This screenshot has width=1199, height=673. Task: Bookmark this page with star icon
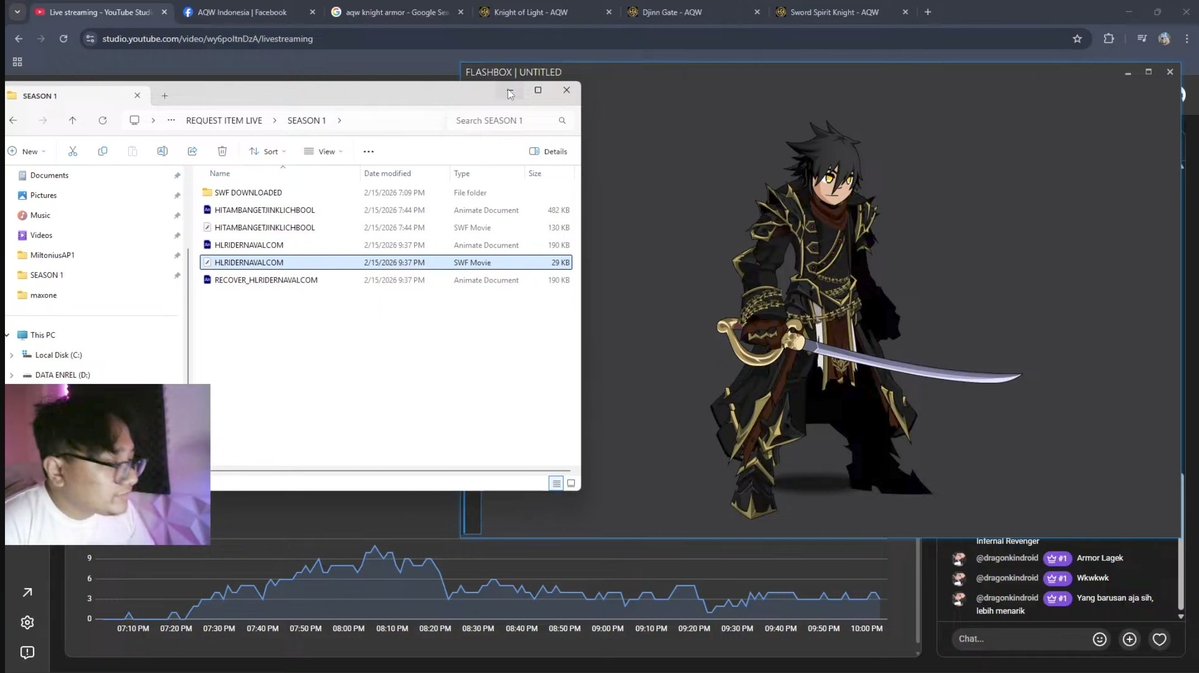pyautogui.click(x=1077, y=39)
